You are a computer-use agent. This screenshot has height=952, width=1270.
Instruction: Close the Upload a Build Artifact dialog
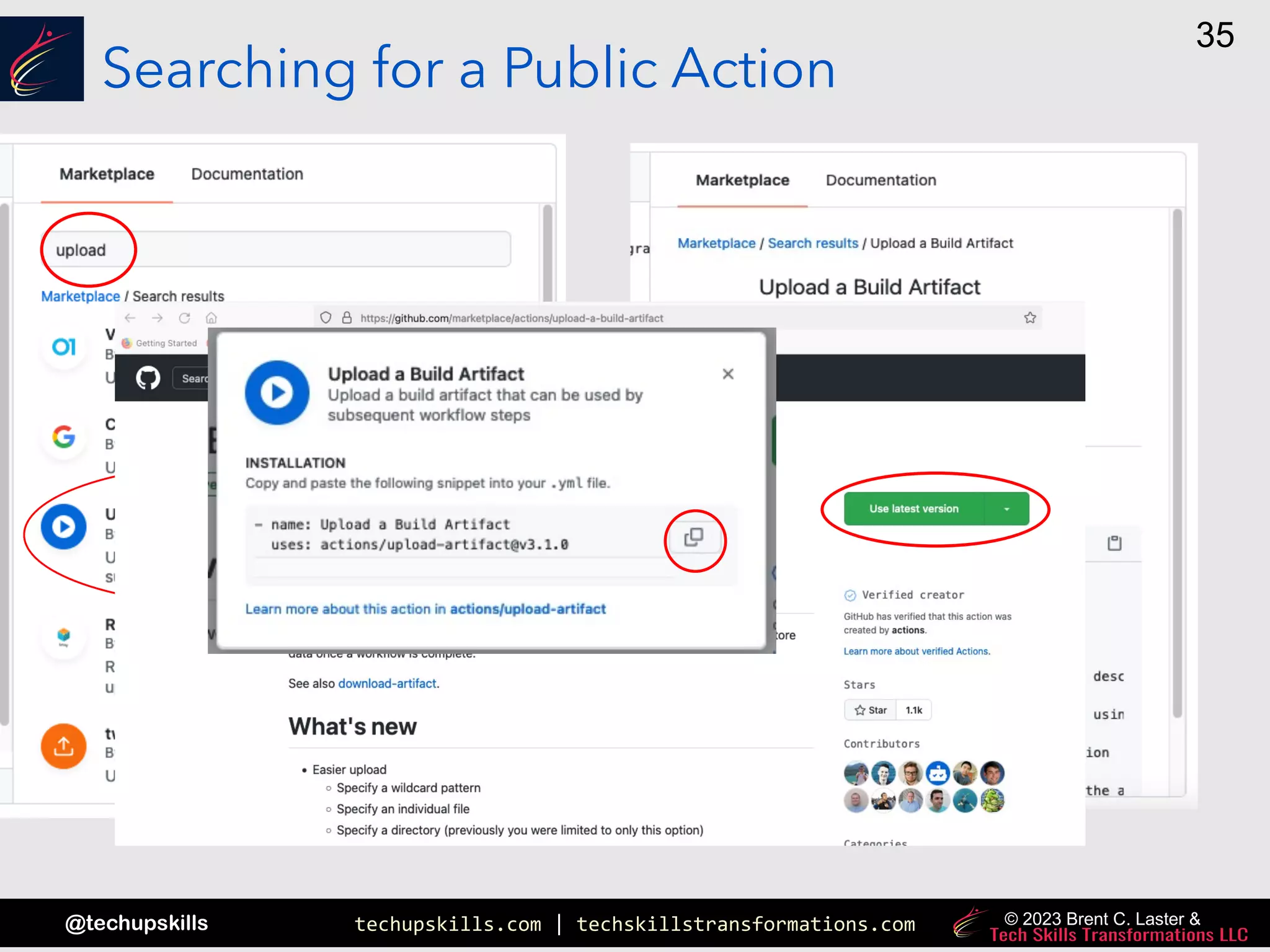[x=728, y=374]
